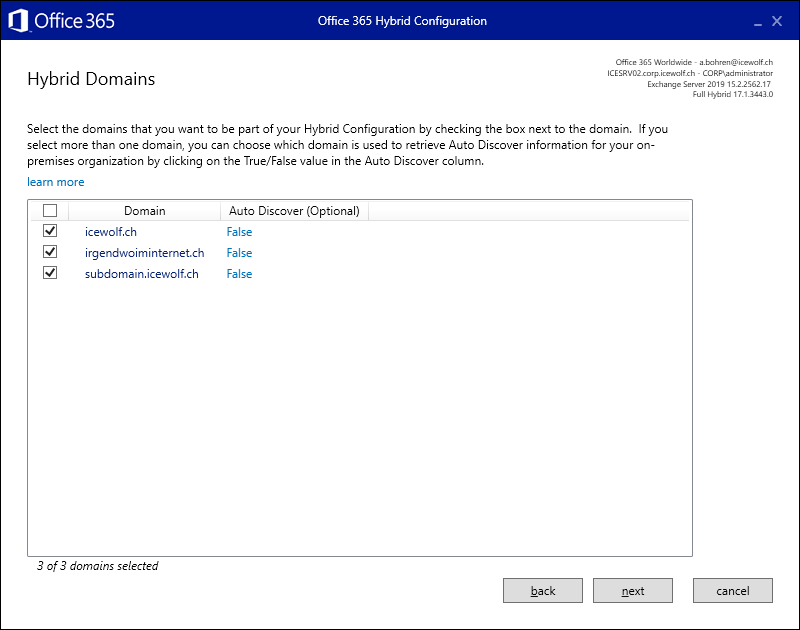Viewport: 800px width, 630px height.
Task: Go to previous step with back button
Action: pos(543,591)
